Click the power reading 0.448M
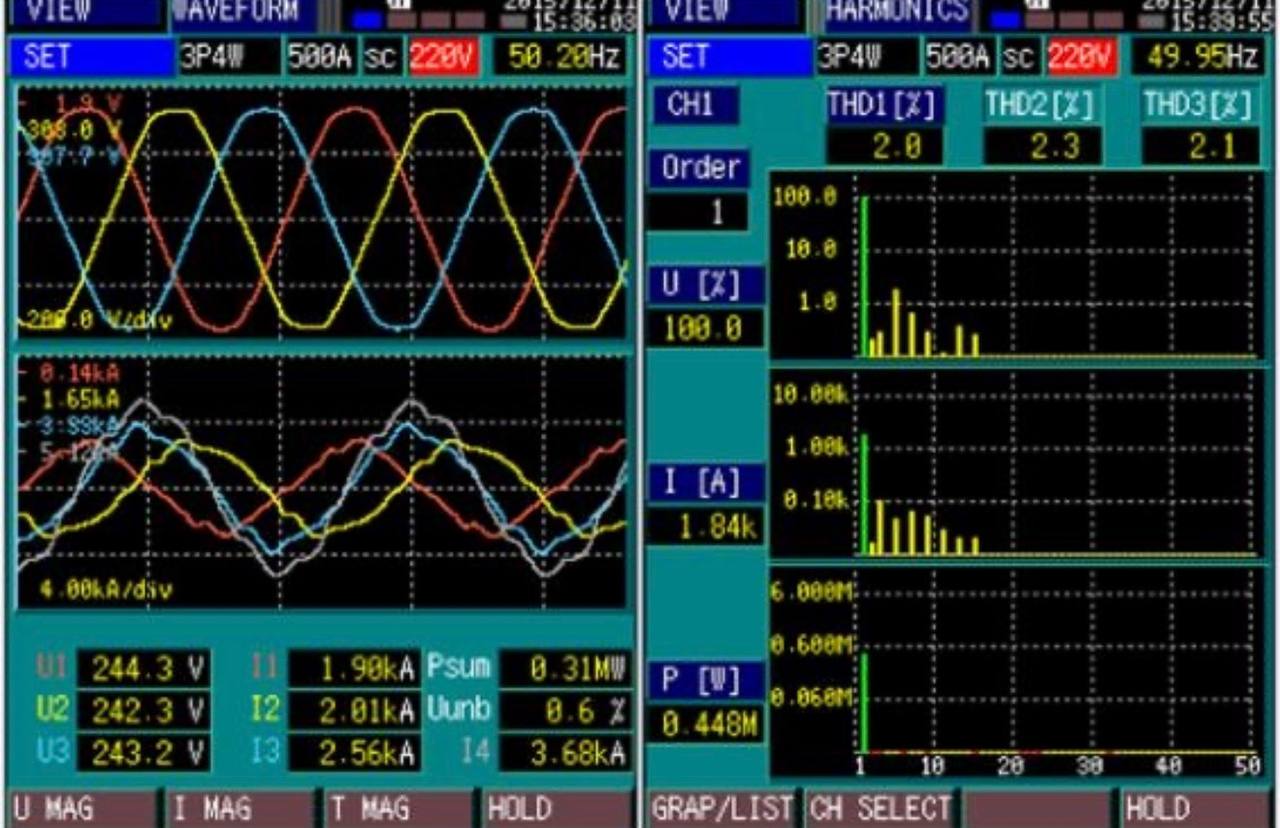1280x828 pixels. 704,725
